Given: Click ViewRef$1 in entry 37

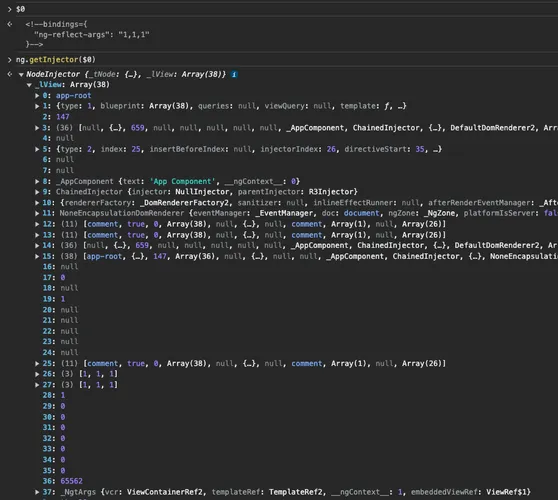Looking at the screenshot, I should [506, 492].
